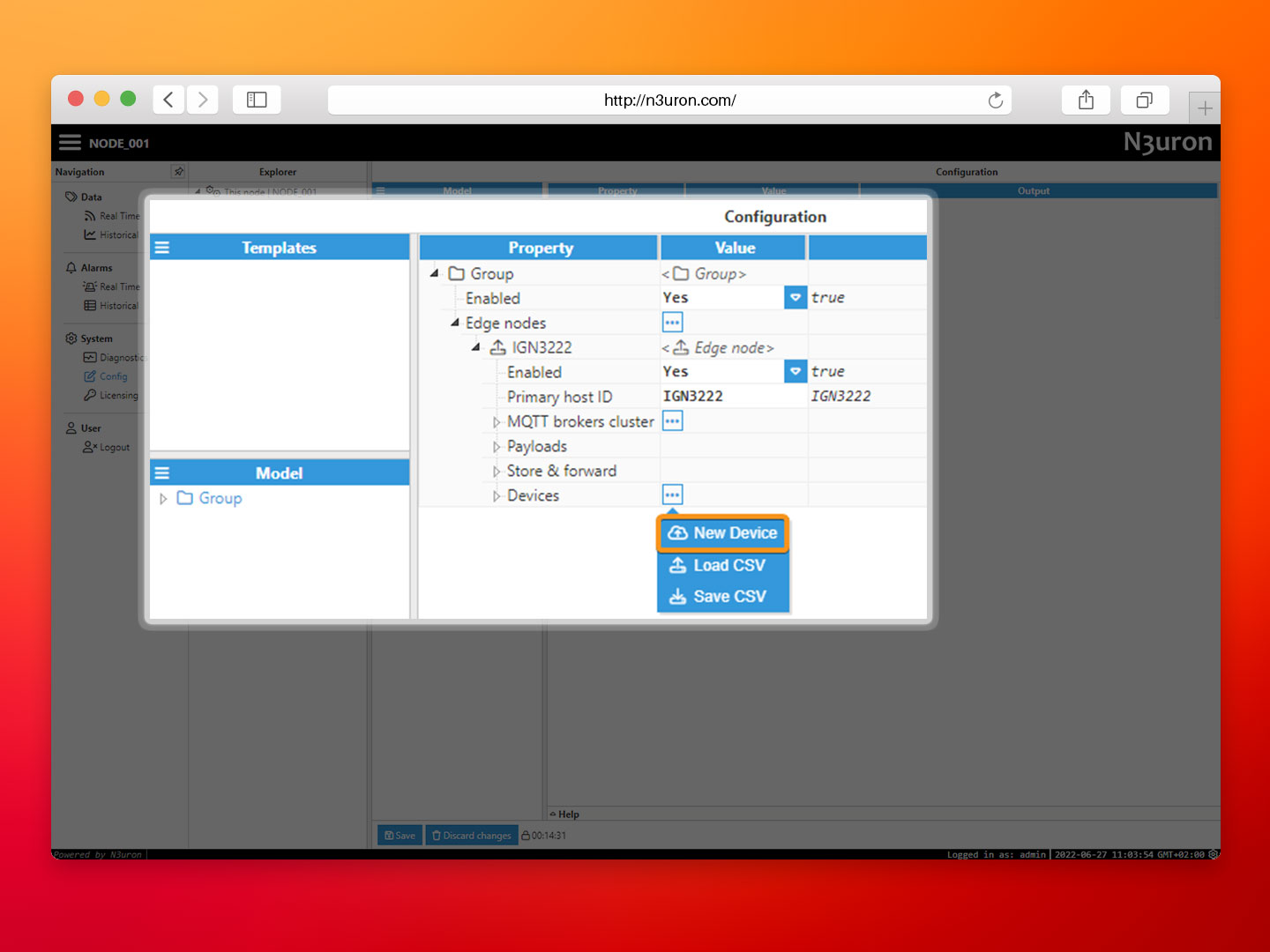This screenshot has width=1270, height=952.
Task: Expand the Help panel
Action: [x=564, y=814]
